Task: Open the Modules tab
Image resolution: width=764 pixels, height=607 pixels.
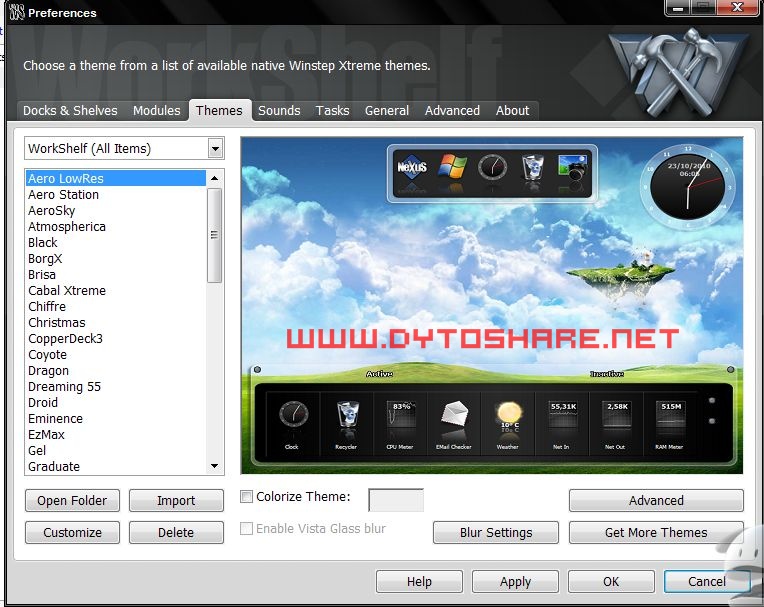Action: (x=156, y=111)
